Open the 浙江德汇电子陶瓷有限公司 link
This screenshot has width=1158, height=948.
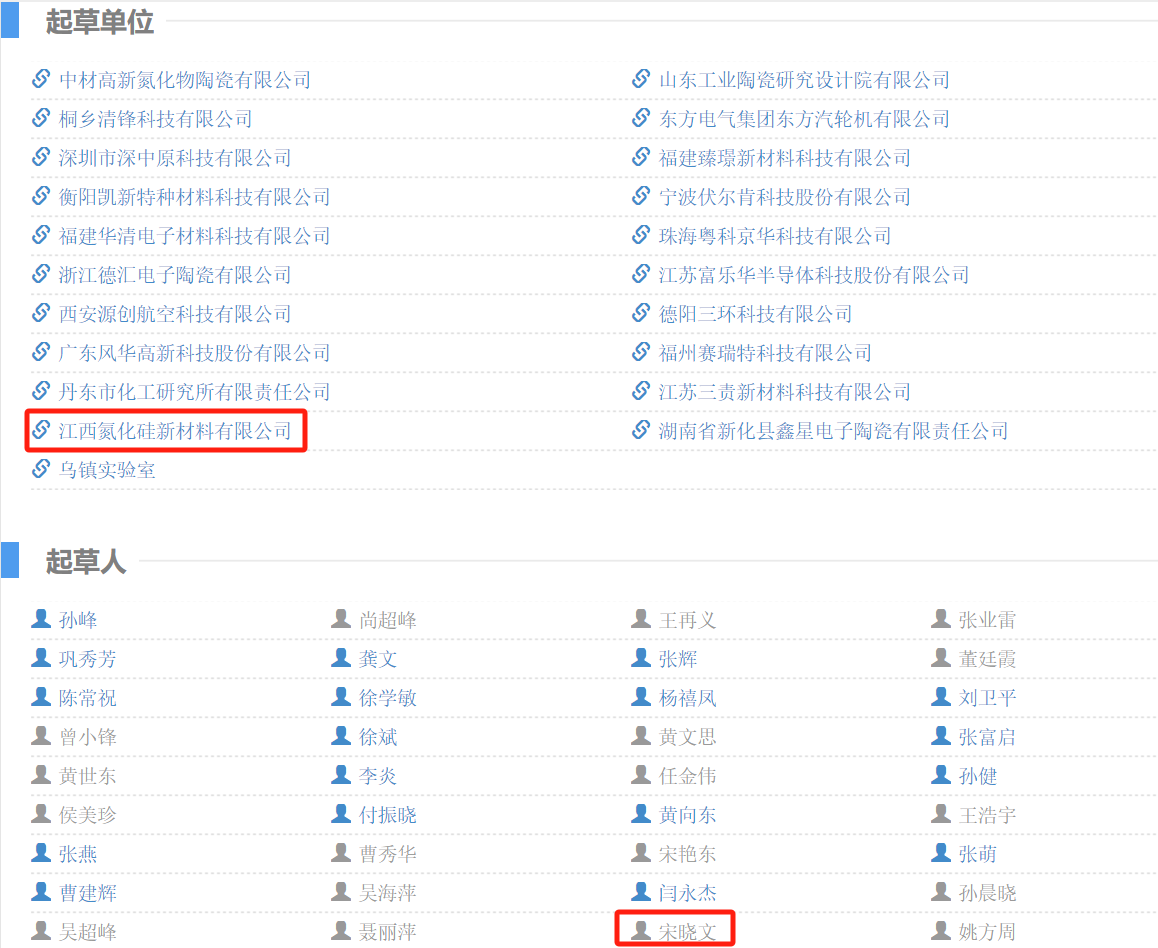point(175,275)
